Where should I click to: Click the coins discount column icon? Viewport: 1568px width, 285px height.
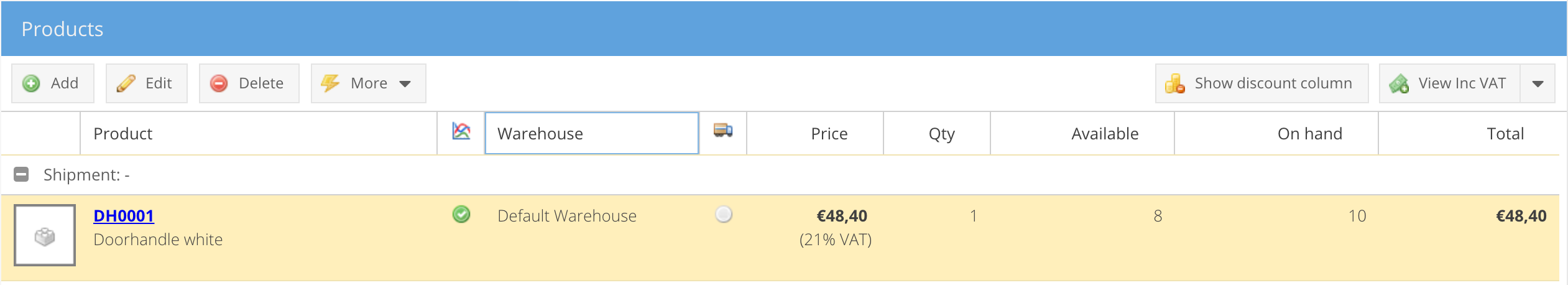coord(1174,83)
